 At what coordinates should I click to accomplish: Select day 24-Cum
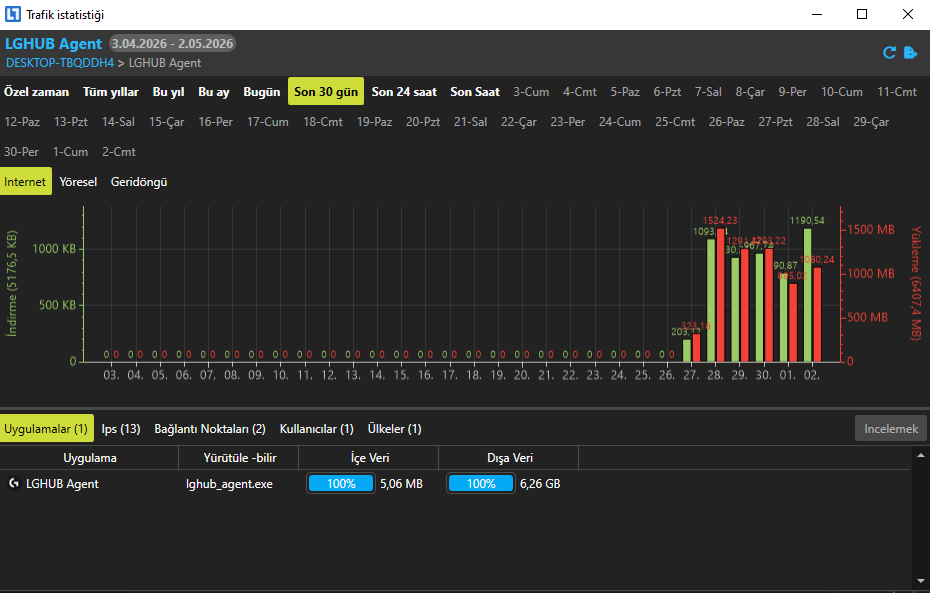[x=620, y=122]
